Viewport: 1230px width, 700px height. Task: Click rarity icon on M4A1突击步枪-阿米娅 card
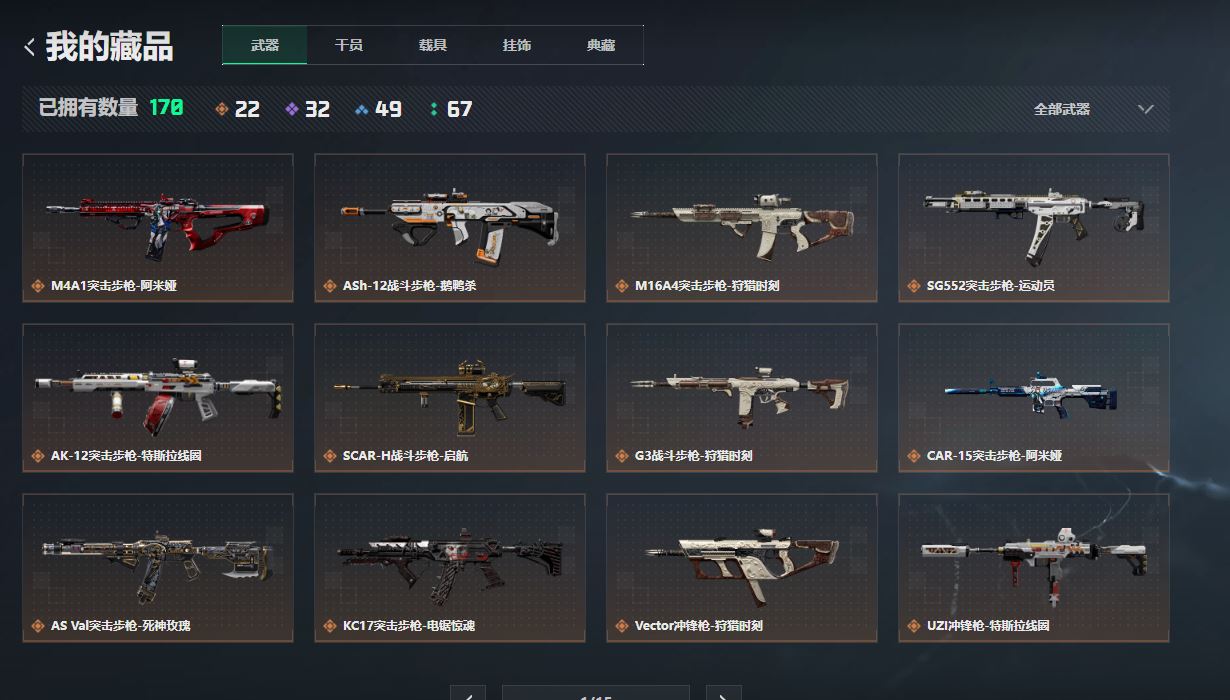pos(38,286)
